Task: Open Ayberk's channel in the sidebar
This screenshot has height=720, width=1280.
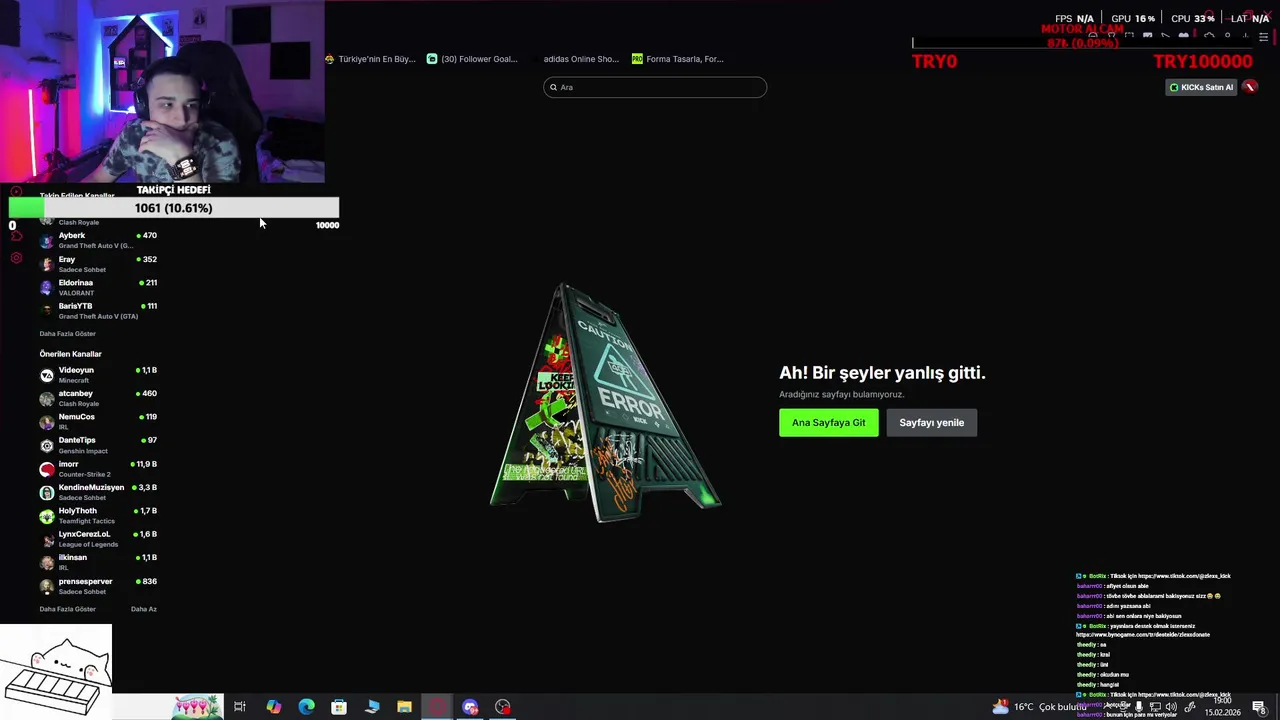Action: point(98,240)
